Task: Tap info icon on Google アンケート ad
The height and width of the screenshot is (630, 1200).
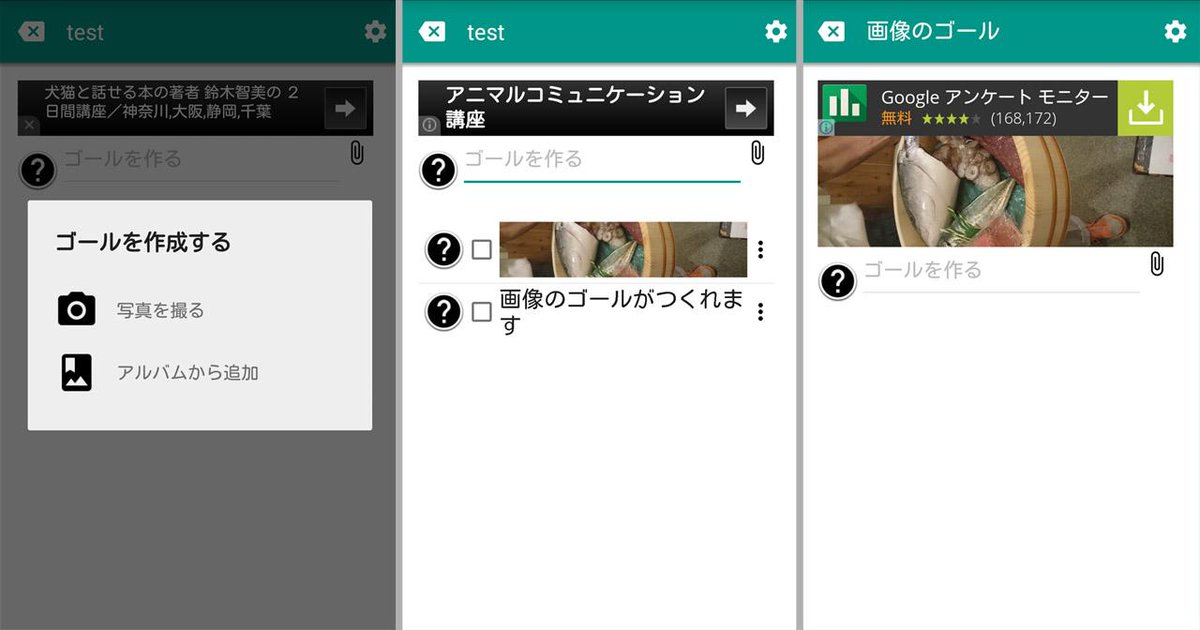Action: coord(827,128)
